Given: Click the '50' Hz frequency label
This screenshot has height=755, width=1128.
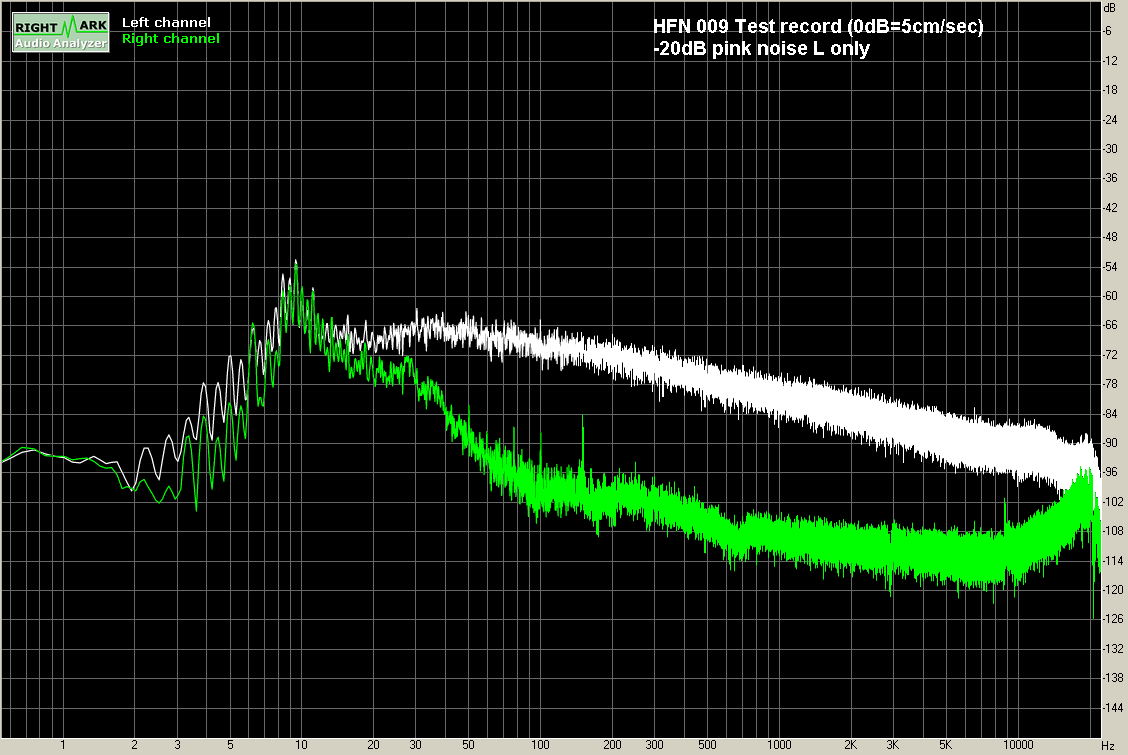Looking at the screenshot, I should click(468, 745).
